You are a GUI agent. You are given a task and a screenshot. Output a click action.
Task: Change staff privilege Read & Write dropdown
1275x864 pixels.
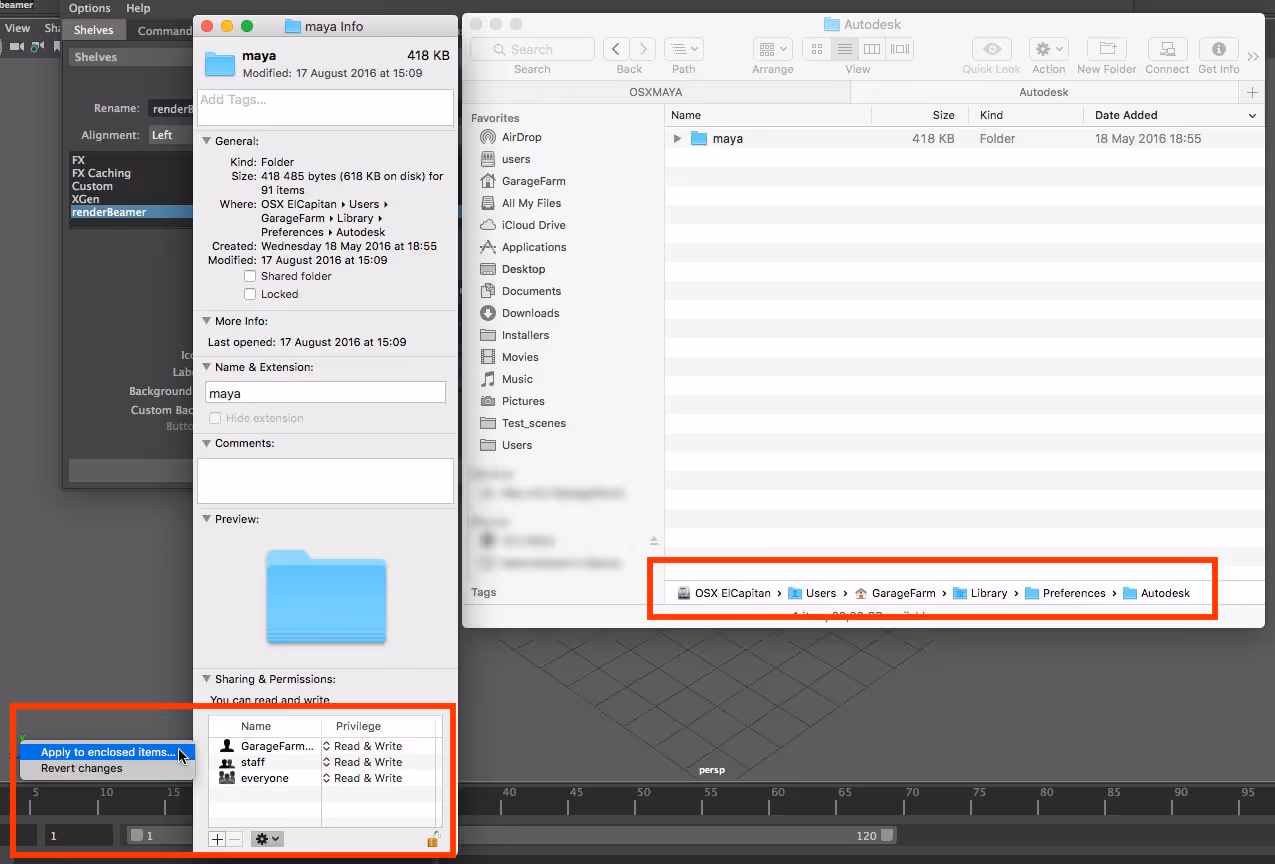pos(363,762)
